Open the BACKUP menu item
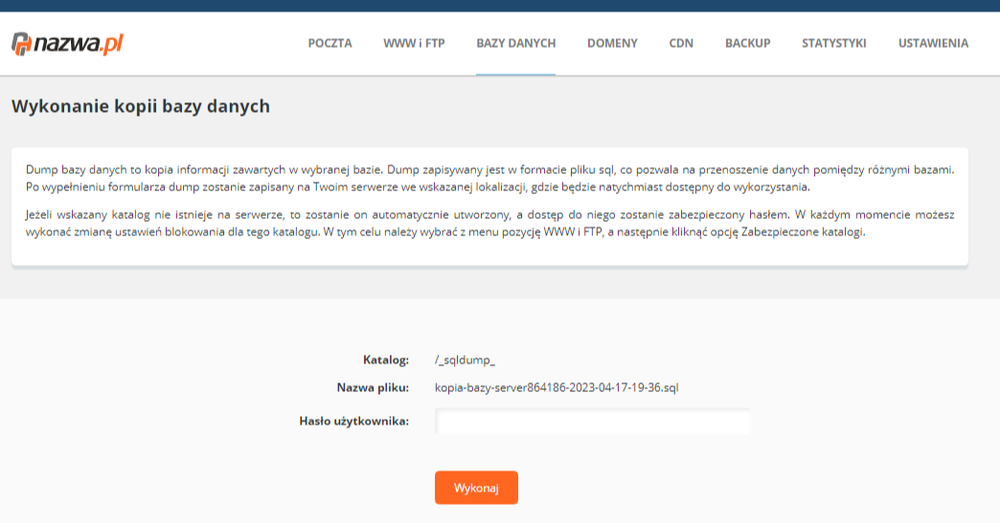The height and width of the screenshot is (523, 1000). click(747, 43)
